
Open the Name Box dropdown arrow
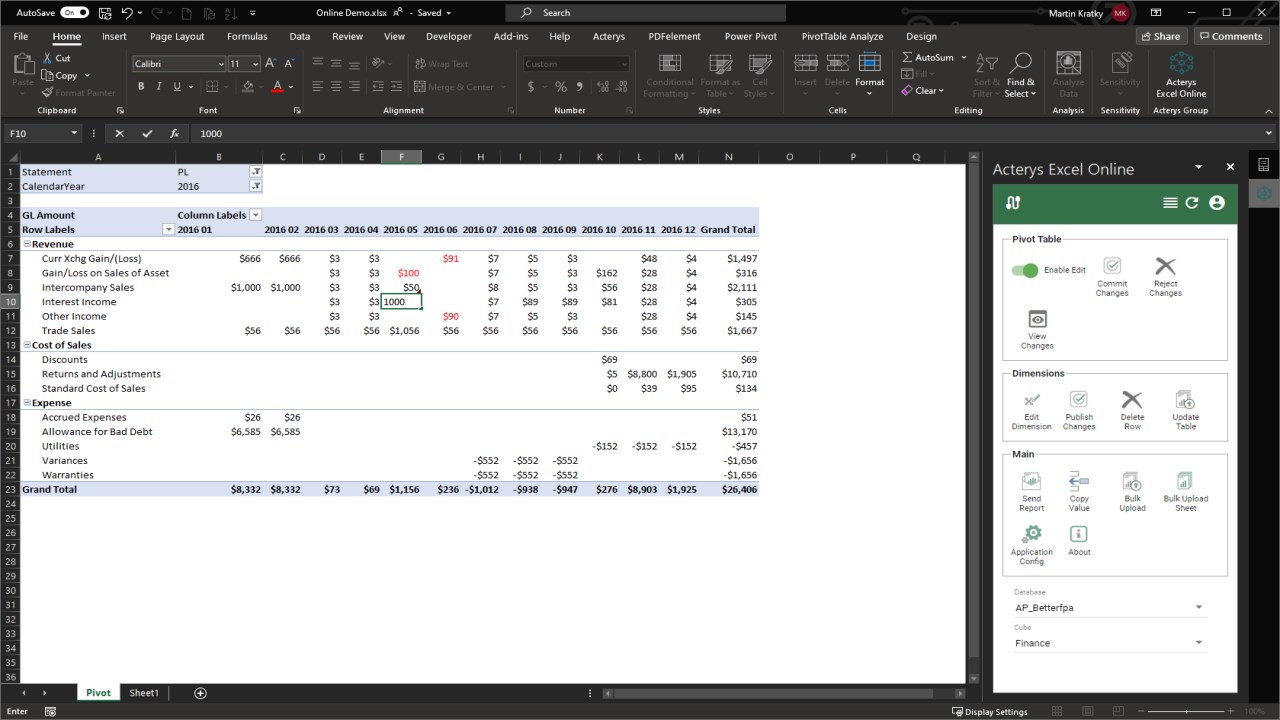tap(73, 133)
